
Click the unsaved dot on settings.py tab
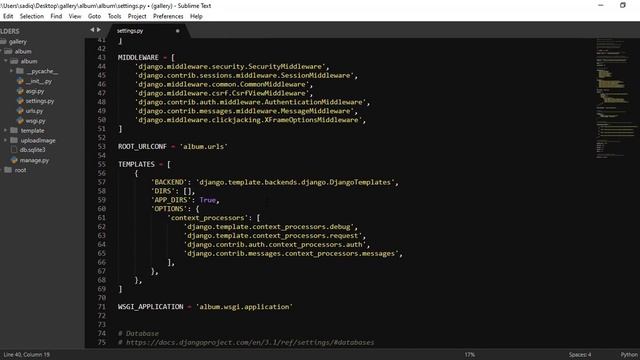pos(178,31)
